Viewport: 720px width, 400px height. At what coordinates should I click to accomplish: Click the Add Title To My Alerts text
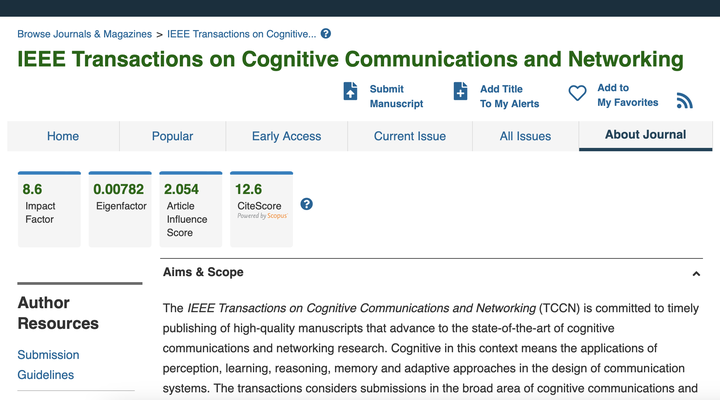click(509, 96)
